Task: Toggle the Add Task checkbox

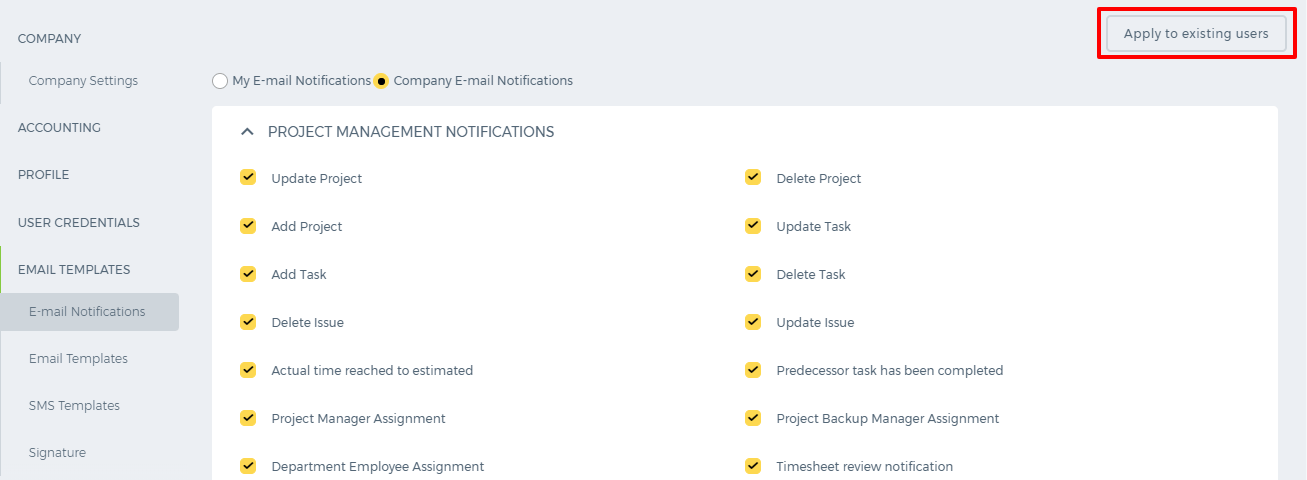Action: tap(248, 274)
